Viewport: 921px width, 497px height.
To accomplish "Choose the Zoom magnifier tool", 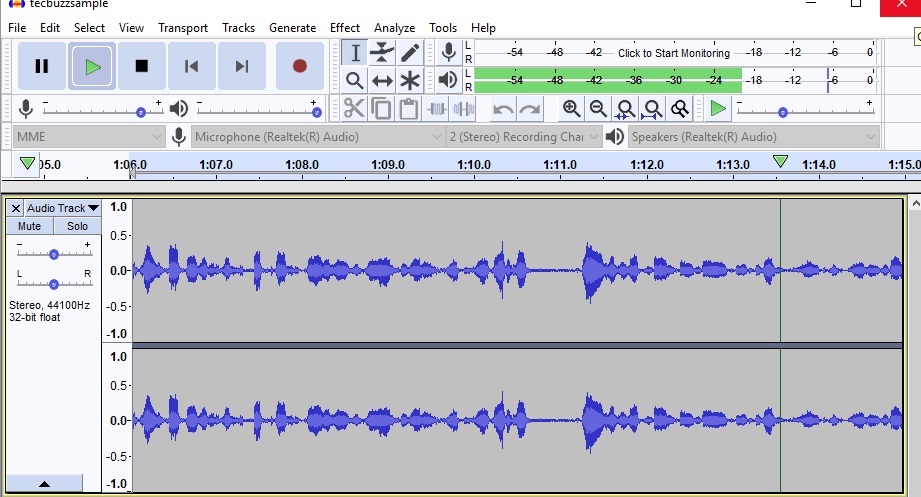I will coord(354,81).
